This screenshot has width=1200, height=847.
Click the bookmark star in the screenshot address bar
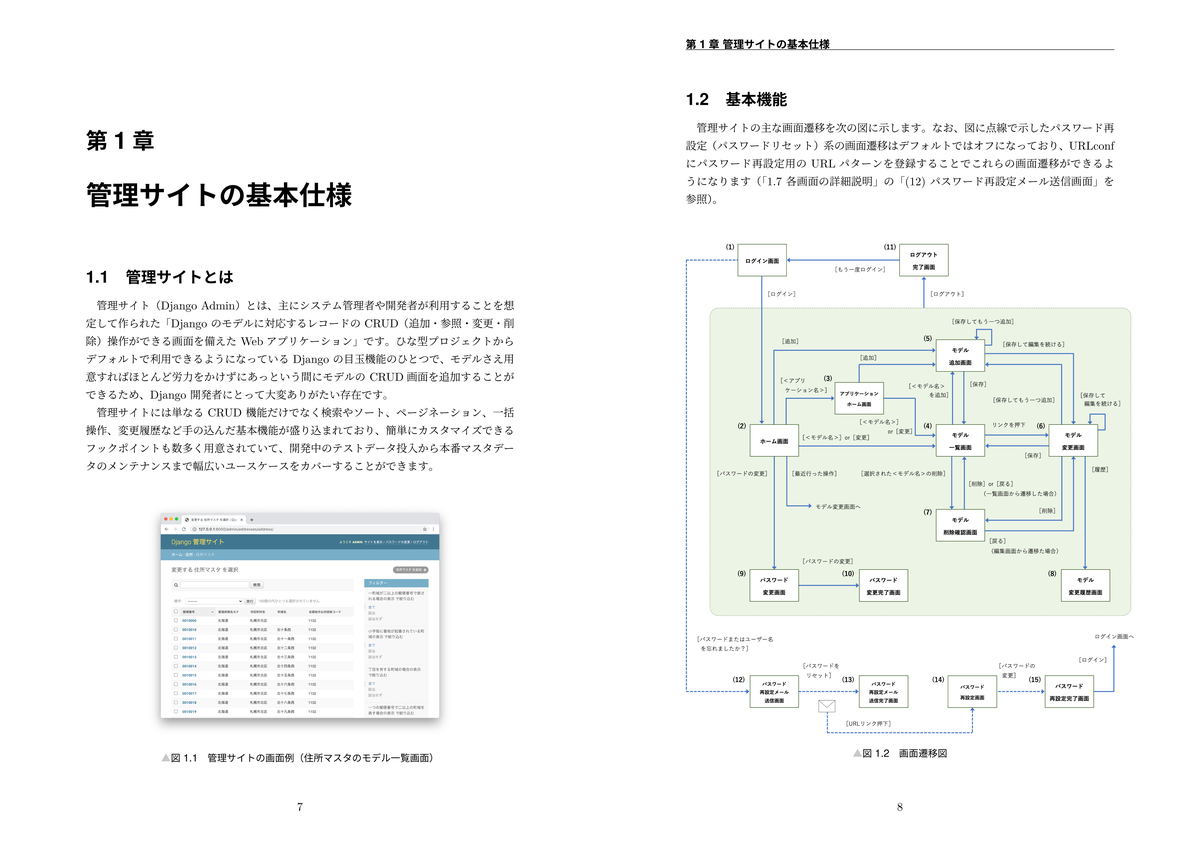426,528
